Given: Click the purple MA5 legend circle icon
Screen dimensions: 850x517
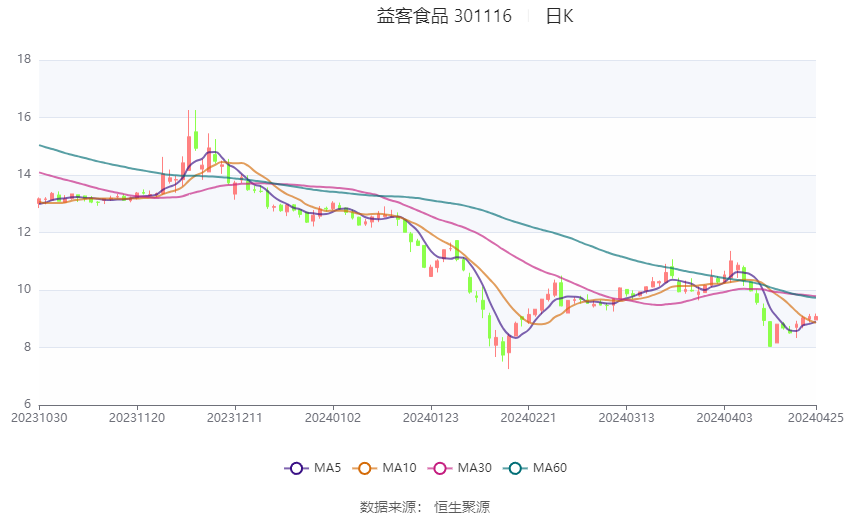Looking at the screenshot, I should coord(296,468).
